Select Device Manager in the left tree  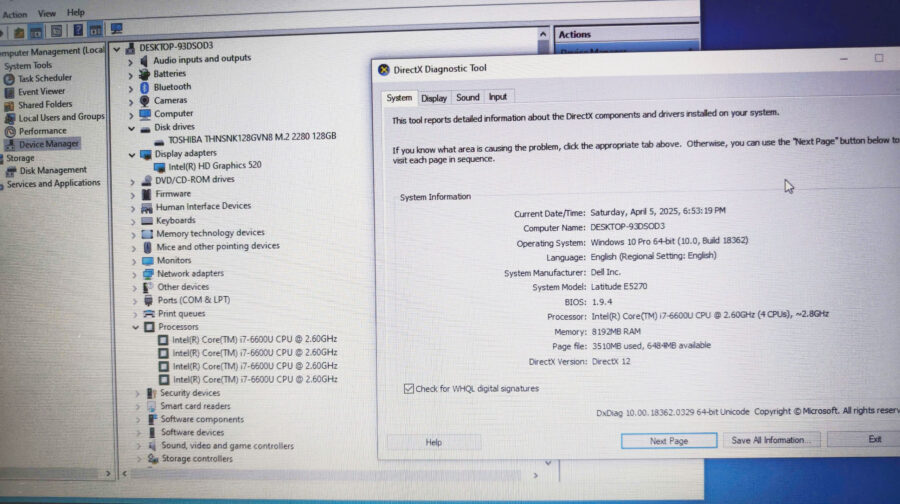48,144
